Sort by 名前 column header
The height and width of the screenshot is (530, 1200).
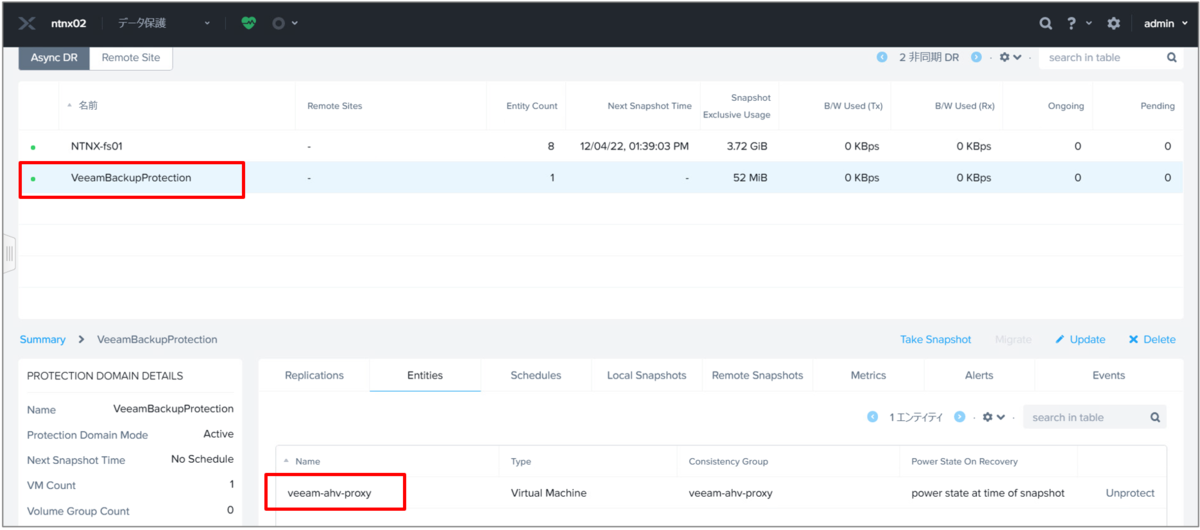coord(88,106)
